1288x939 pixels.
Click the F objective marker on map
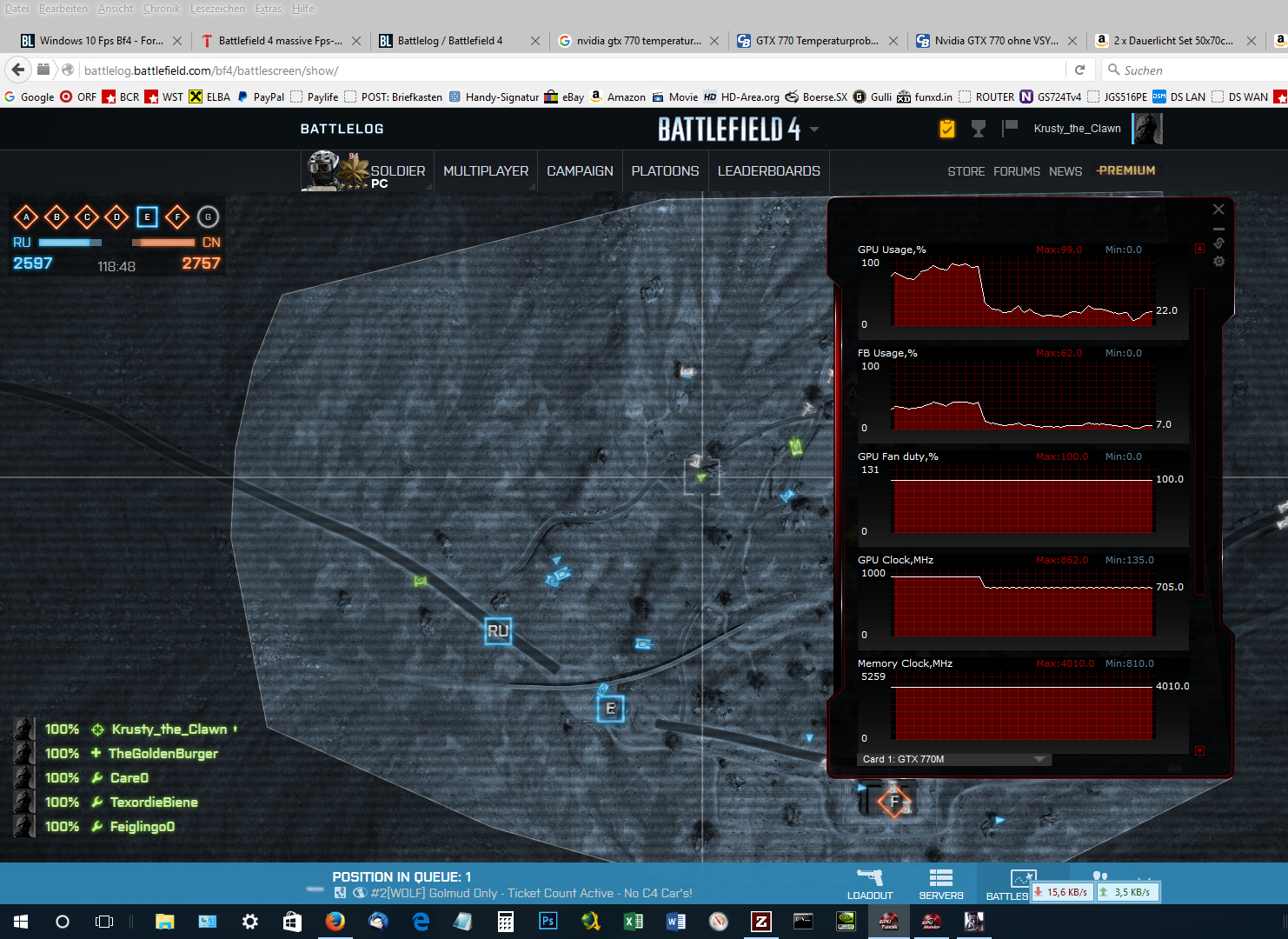tap(894, 801)
